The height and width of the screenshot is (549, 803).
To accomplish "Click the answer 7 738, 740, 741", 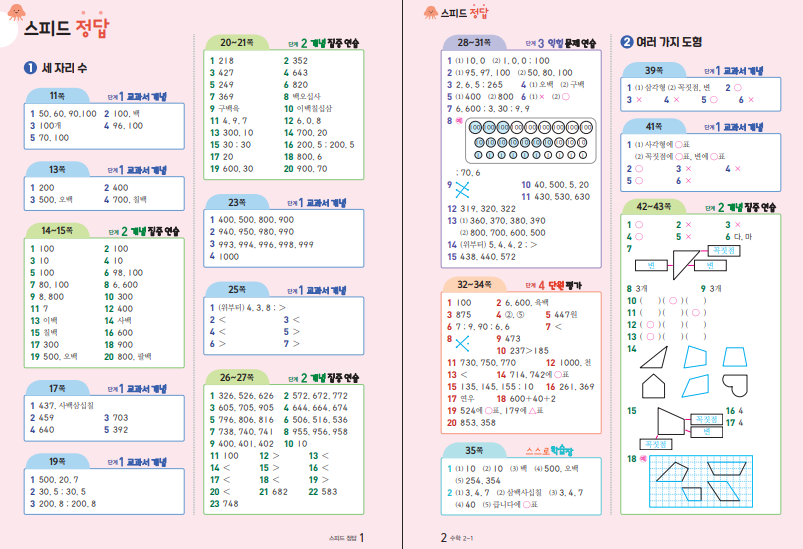I will point(242,432).
